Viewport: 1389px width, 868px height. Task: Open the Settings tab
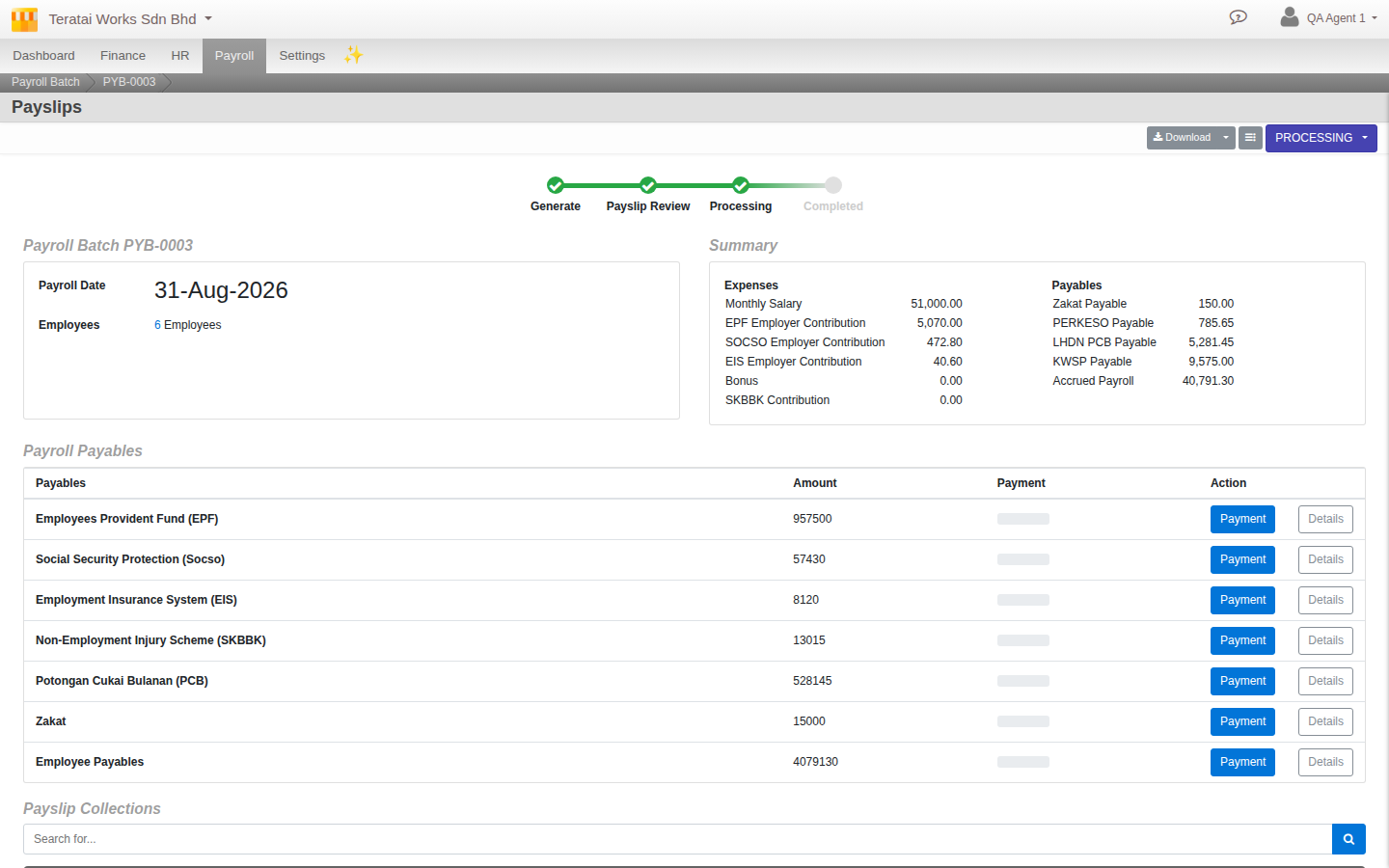(302, 56)
